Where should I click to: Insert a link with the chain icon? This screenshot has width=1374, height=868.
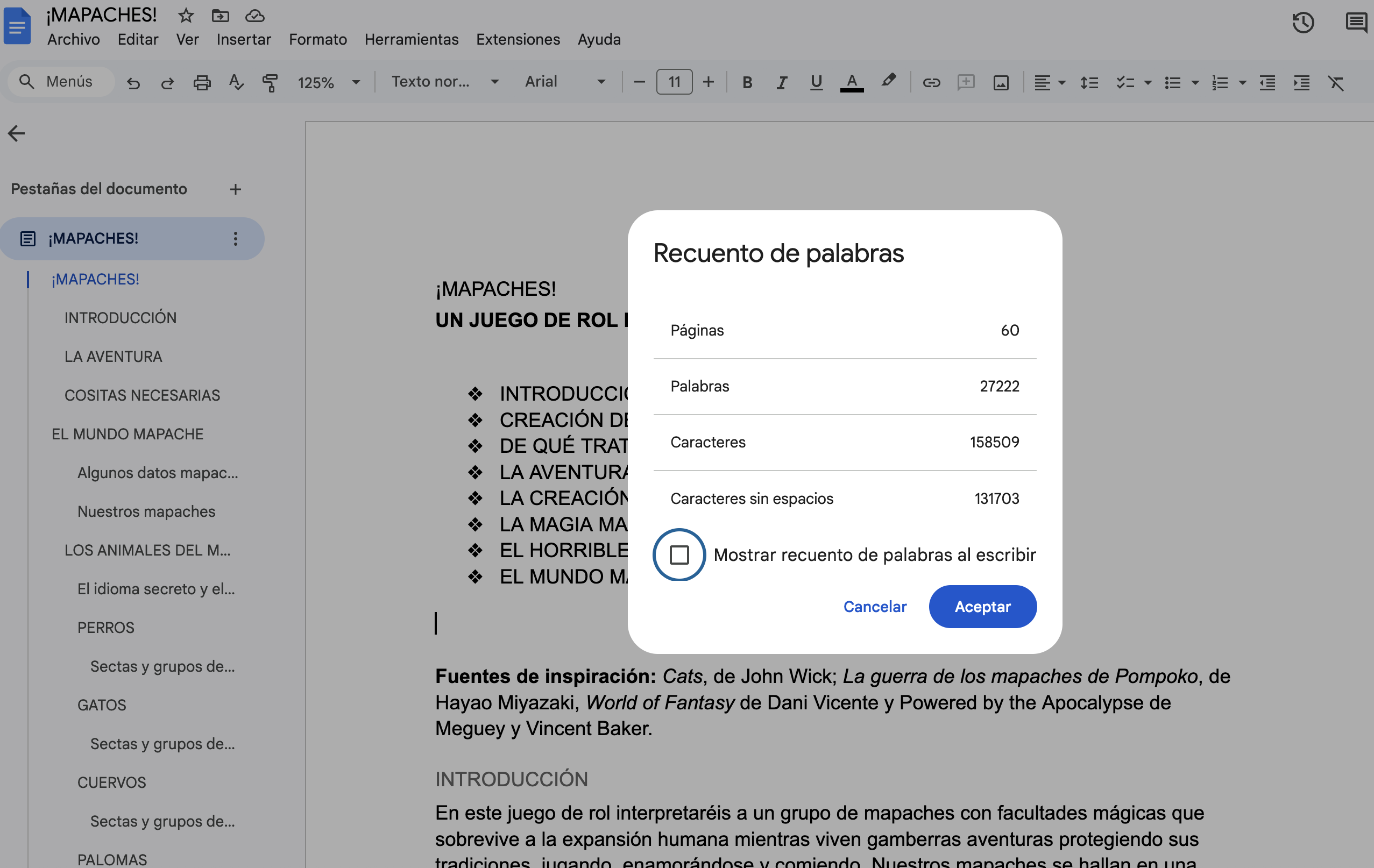pos(931,83)
